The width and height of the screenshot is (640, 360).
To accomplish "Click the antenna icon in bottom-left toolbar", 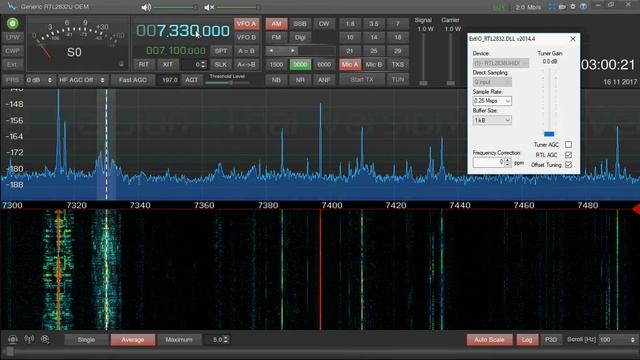I will point(29,339).
